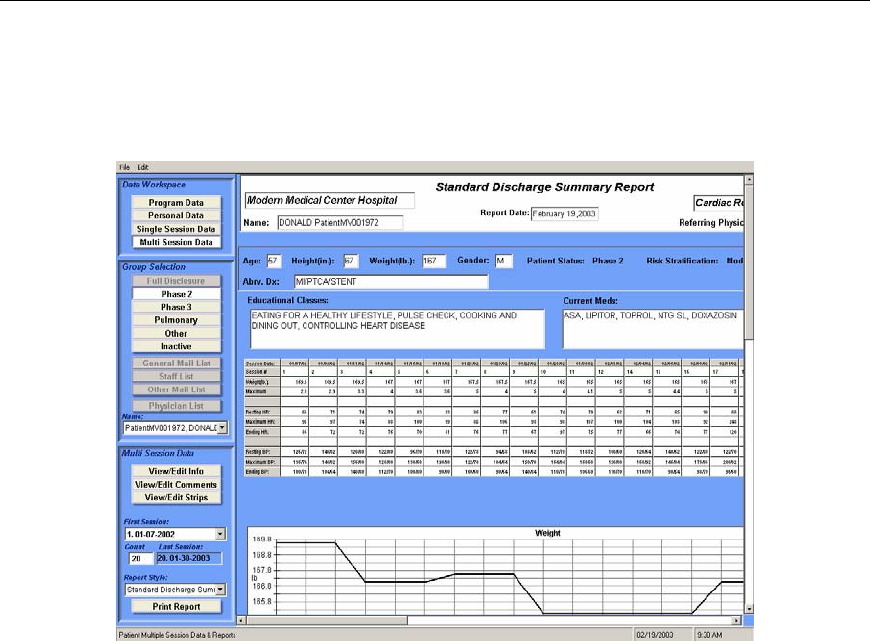Open the patient Name dropdown
The image size is (870, 641).
222,428
